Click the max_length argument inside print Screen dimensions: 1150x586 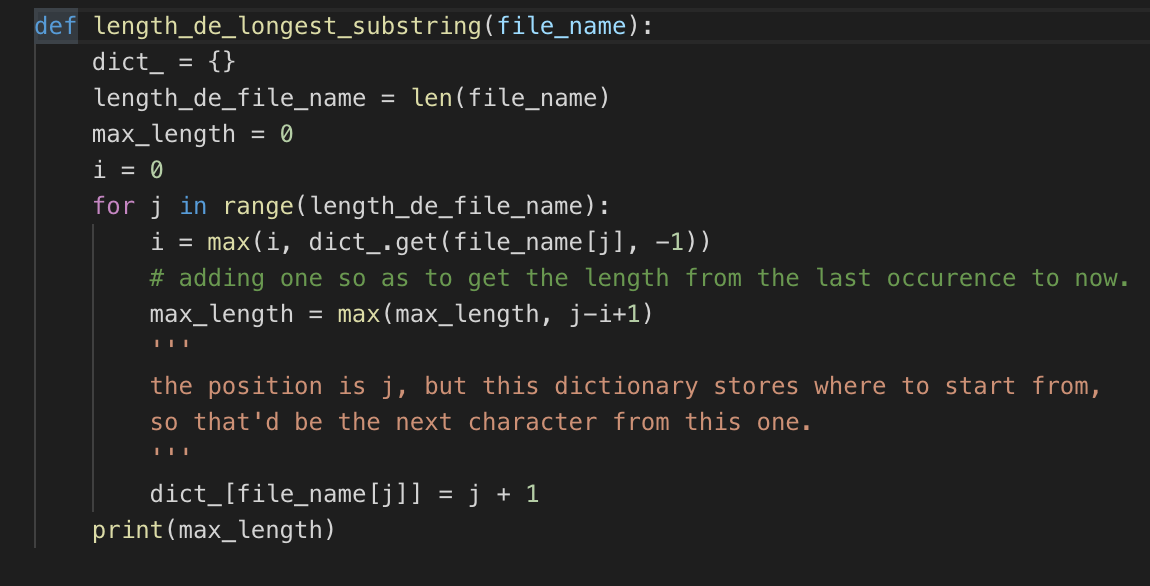click(250, 529)
